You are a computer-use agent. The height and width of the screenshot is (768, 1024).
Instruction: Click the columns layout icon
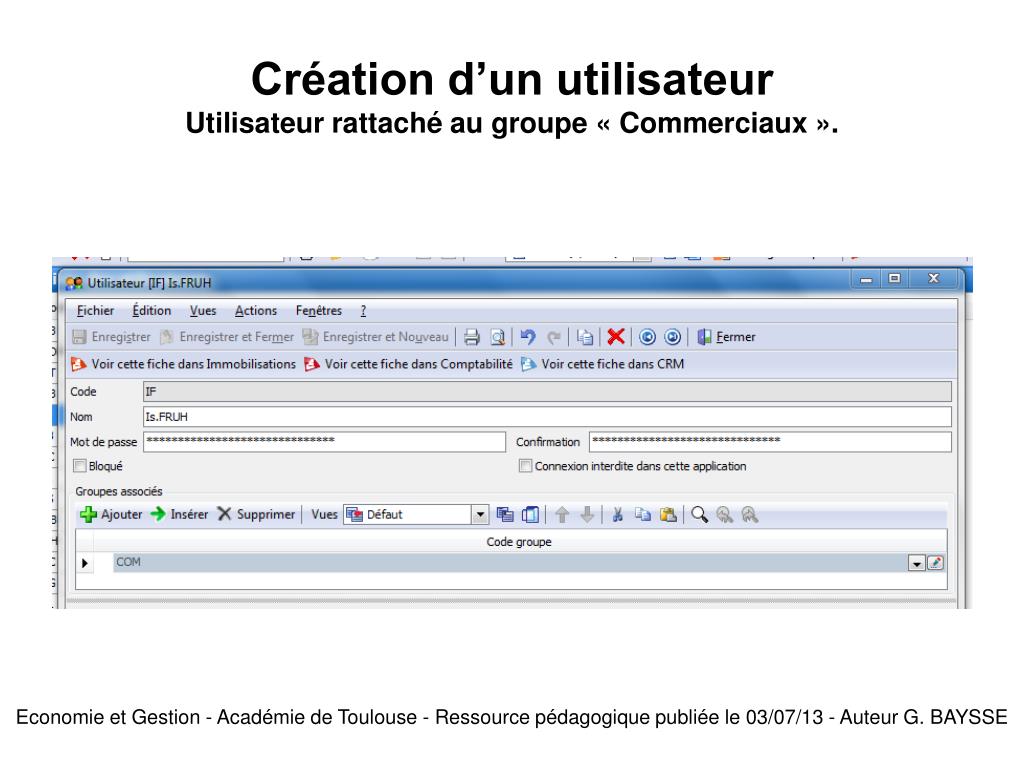(x=530, y=515)
